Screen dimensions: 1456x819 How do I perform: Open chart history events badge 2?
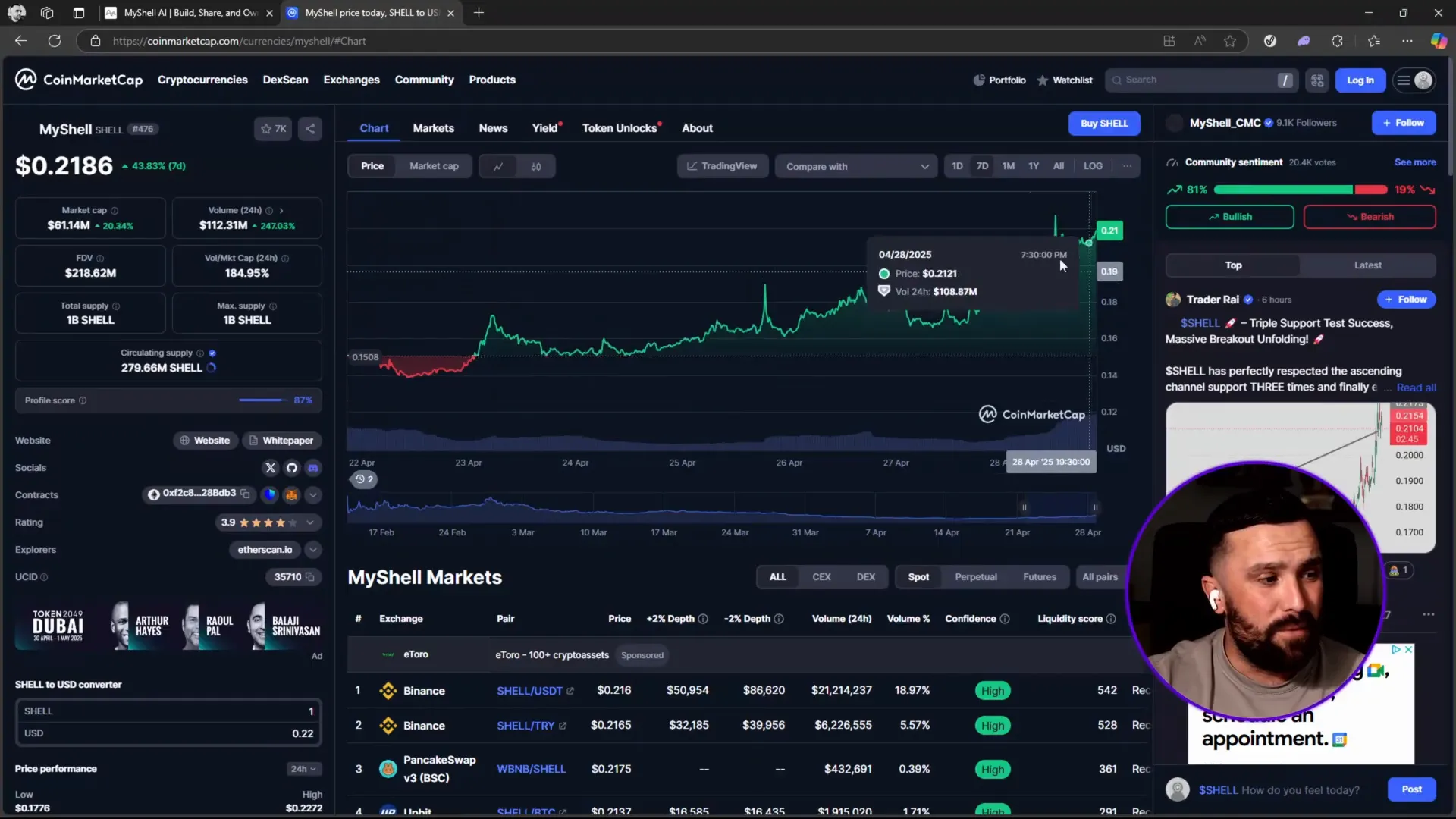[x=364, y=479]
